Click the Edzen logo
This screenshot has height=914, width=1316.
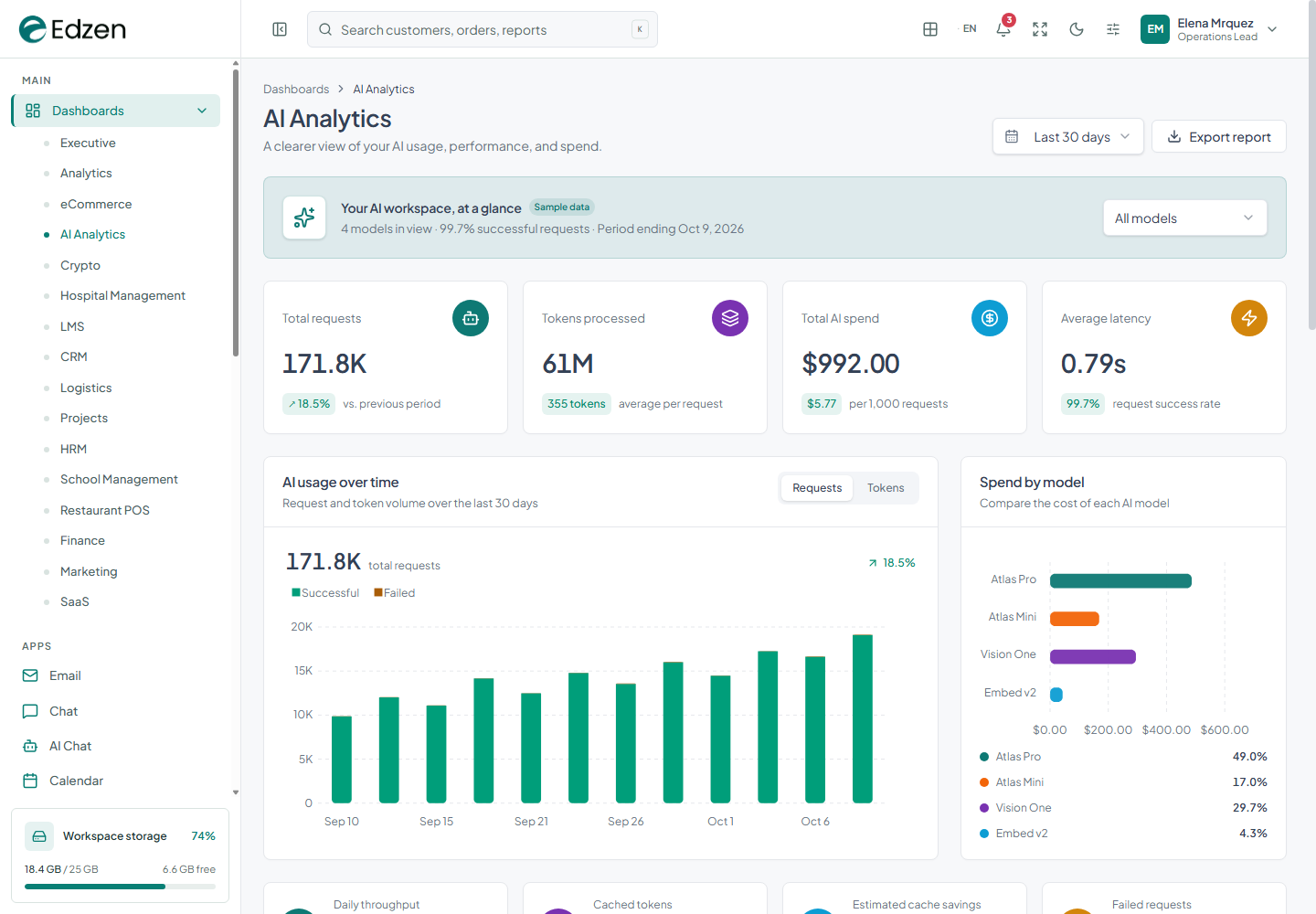[x=72, y=29]
